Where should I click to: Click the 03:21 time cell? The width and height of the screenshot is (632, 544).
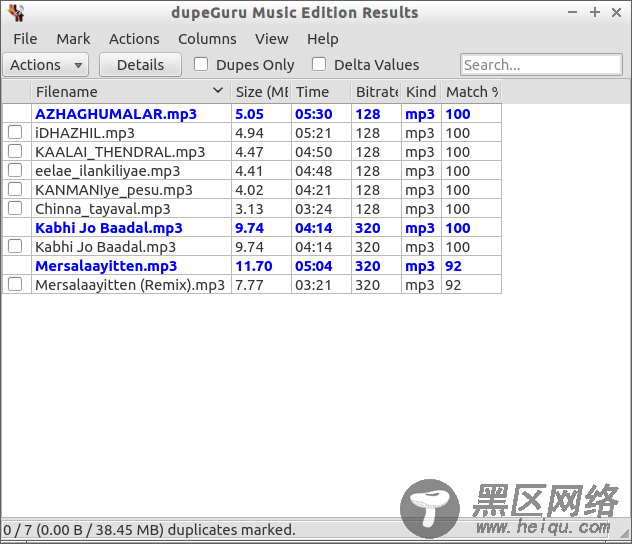tap(321, 285)
